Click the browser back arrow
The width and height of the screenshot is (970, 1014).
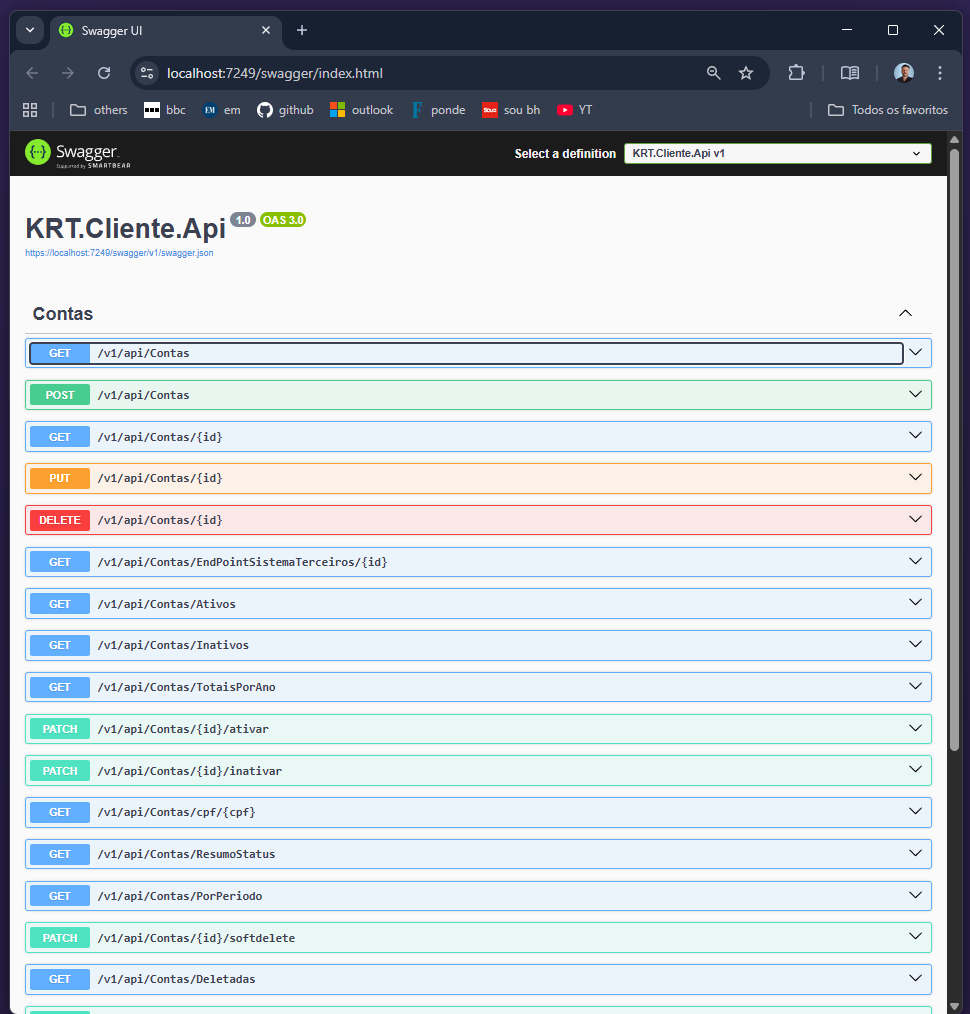coord(32,73)
